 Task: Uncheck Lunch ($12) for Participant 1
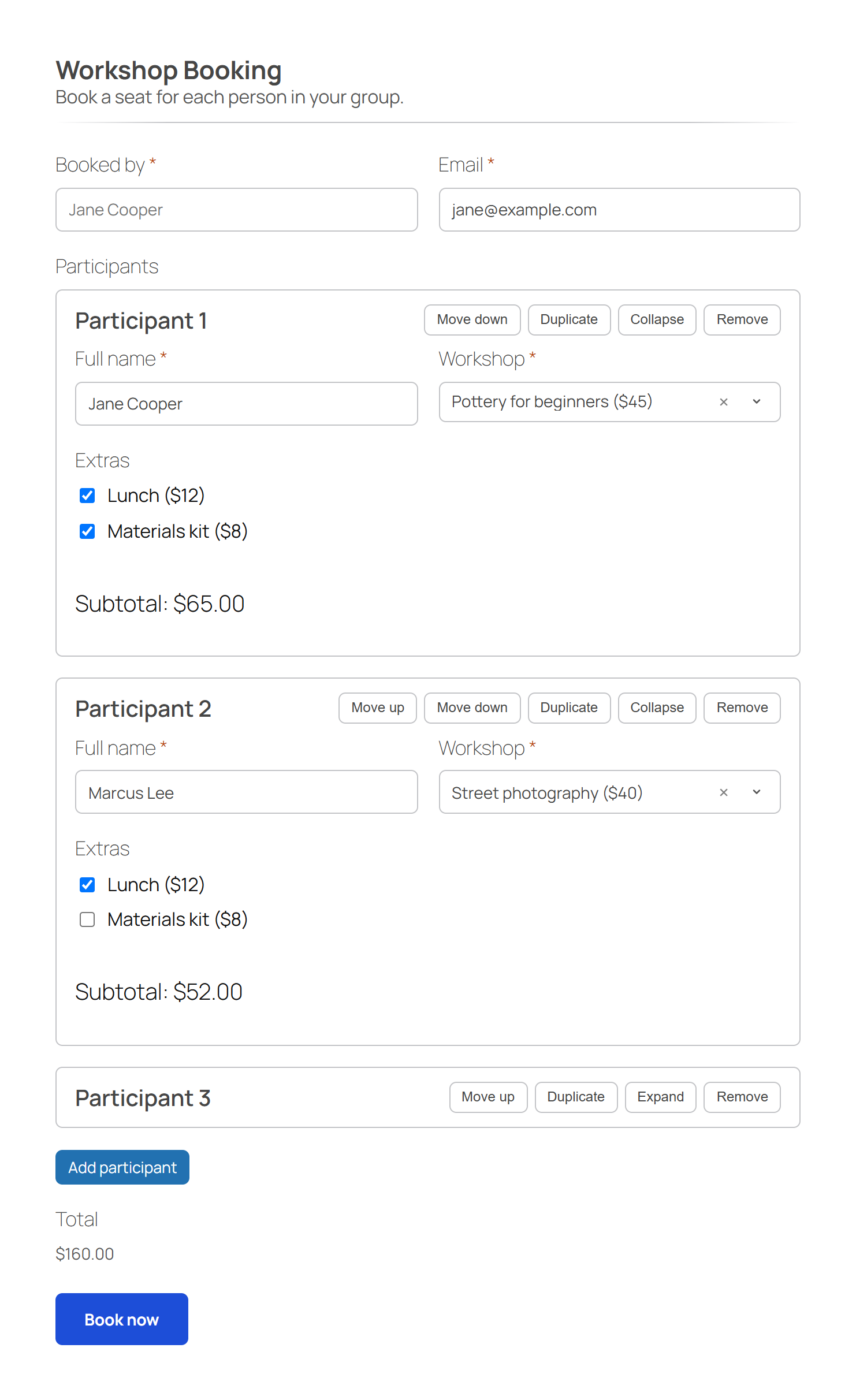(x=87, y=496)
